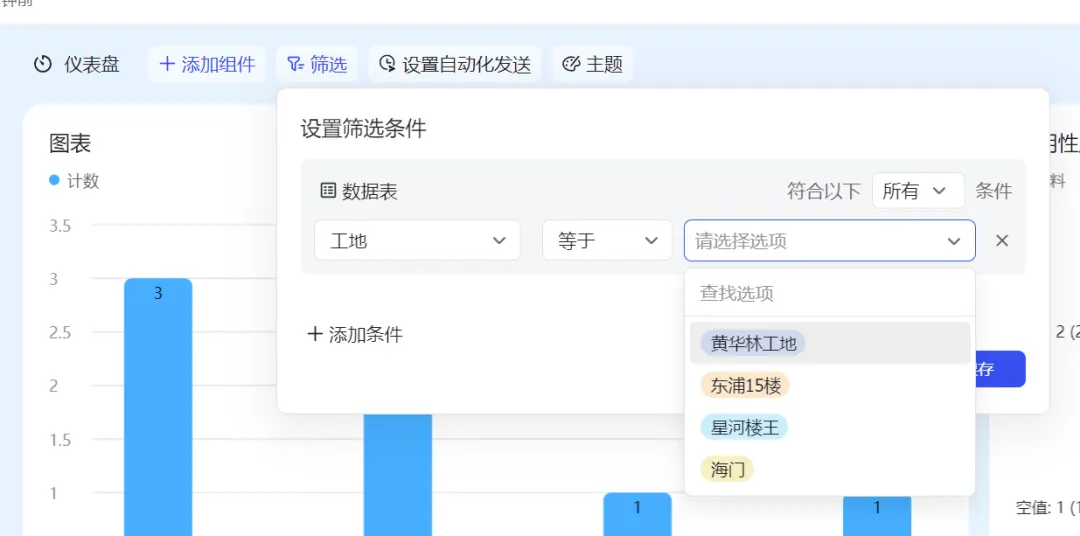Select the 黄华林工地 option
The height and width of the screenshot is (536, 1080).
click(x=829, y=343)
